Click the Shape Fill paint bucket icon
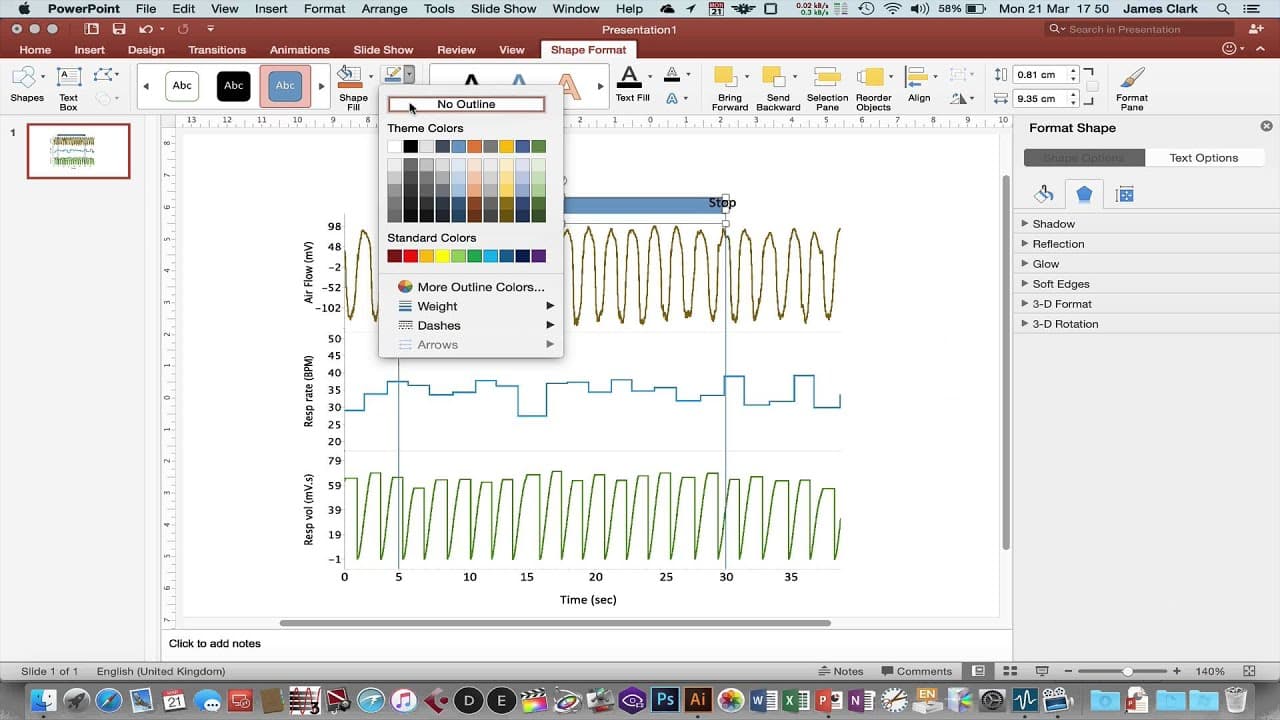 (349, 77)
